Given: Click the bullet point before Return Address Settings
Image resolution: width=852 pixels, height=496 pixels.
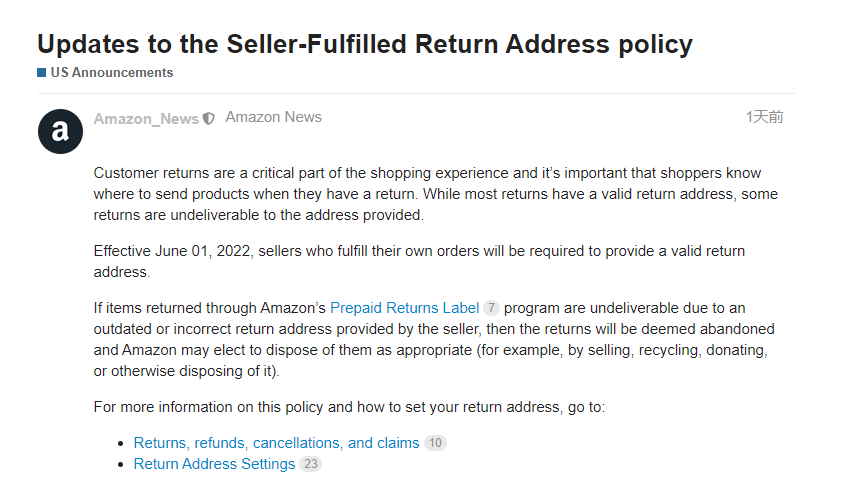Looking at the screenshot, I should coord(123,465).
